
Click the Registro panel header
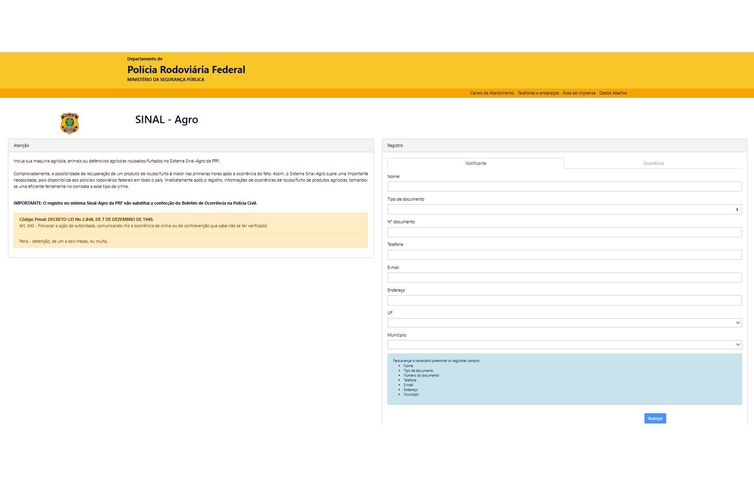pyautogui.click(x=564, y=145)
